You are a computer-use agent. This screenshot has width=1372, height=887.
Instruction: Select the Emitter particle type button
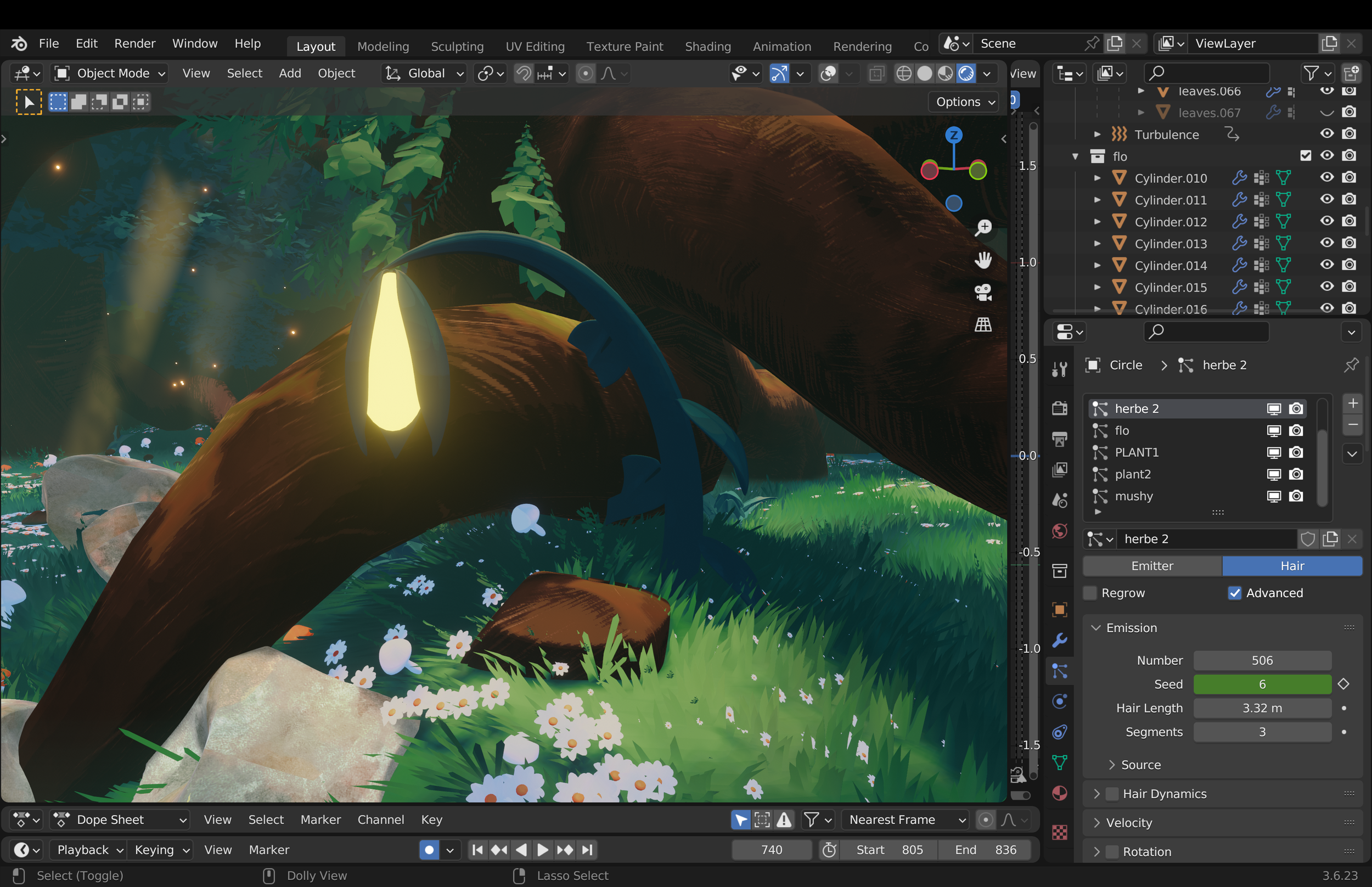[1152, 565]
